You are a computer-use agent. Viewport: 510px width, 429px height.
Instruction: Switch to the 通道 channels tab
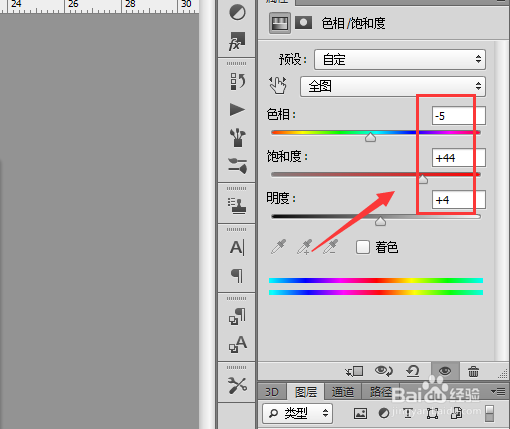pos(343,392)
